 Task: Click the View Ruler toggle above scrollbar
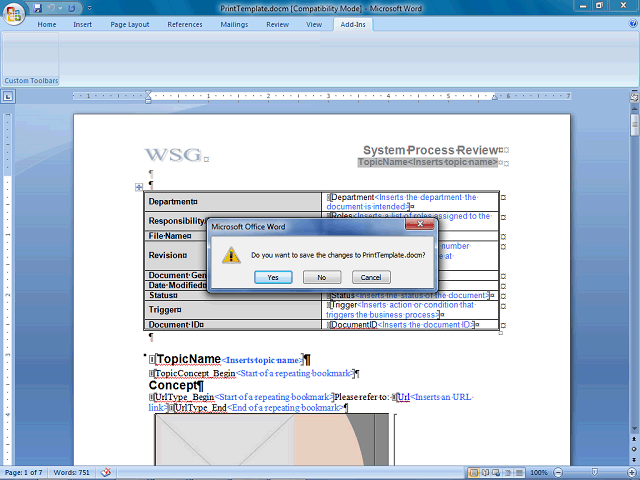[x=634, y=98]
